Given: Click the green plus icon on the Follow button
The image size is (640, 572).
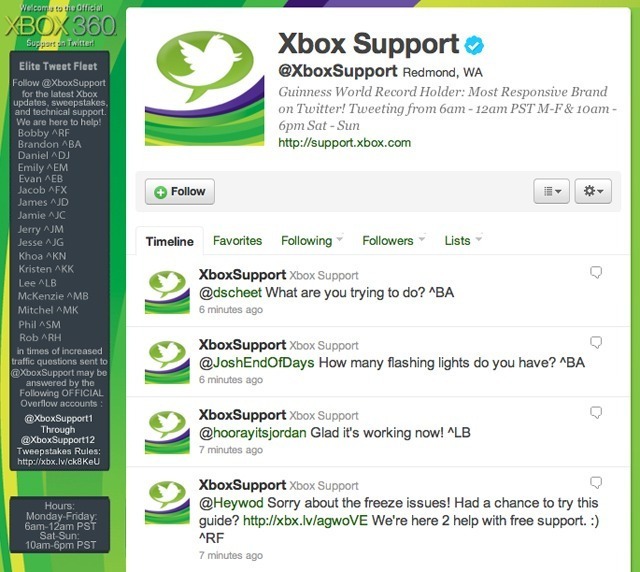Looking at the screenshot, I should (160, 192).
